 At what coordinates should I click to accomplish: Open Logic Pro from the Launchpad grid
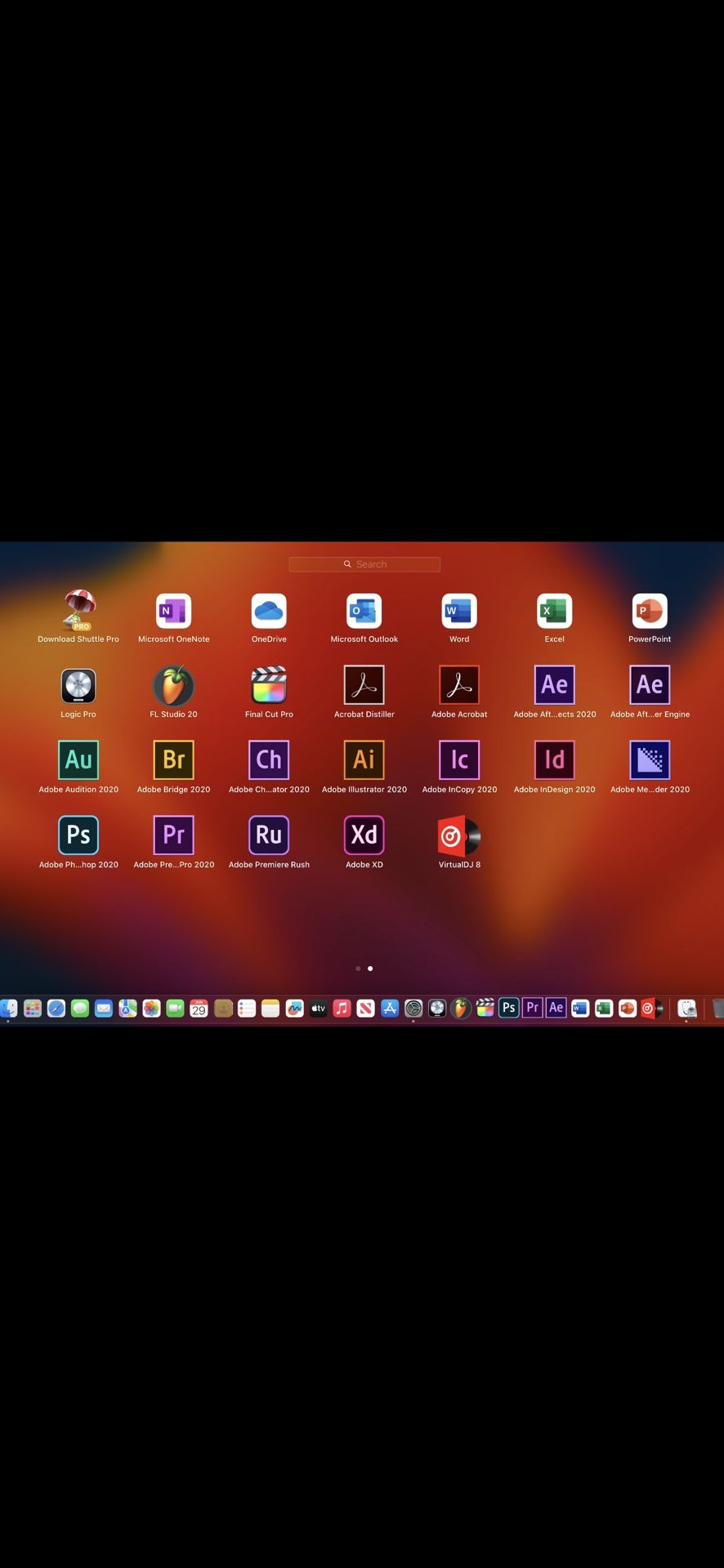tap(78, 685)
